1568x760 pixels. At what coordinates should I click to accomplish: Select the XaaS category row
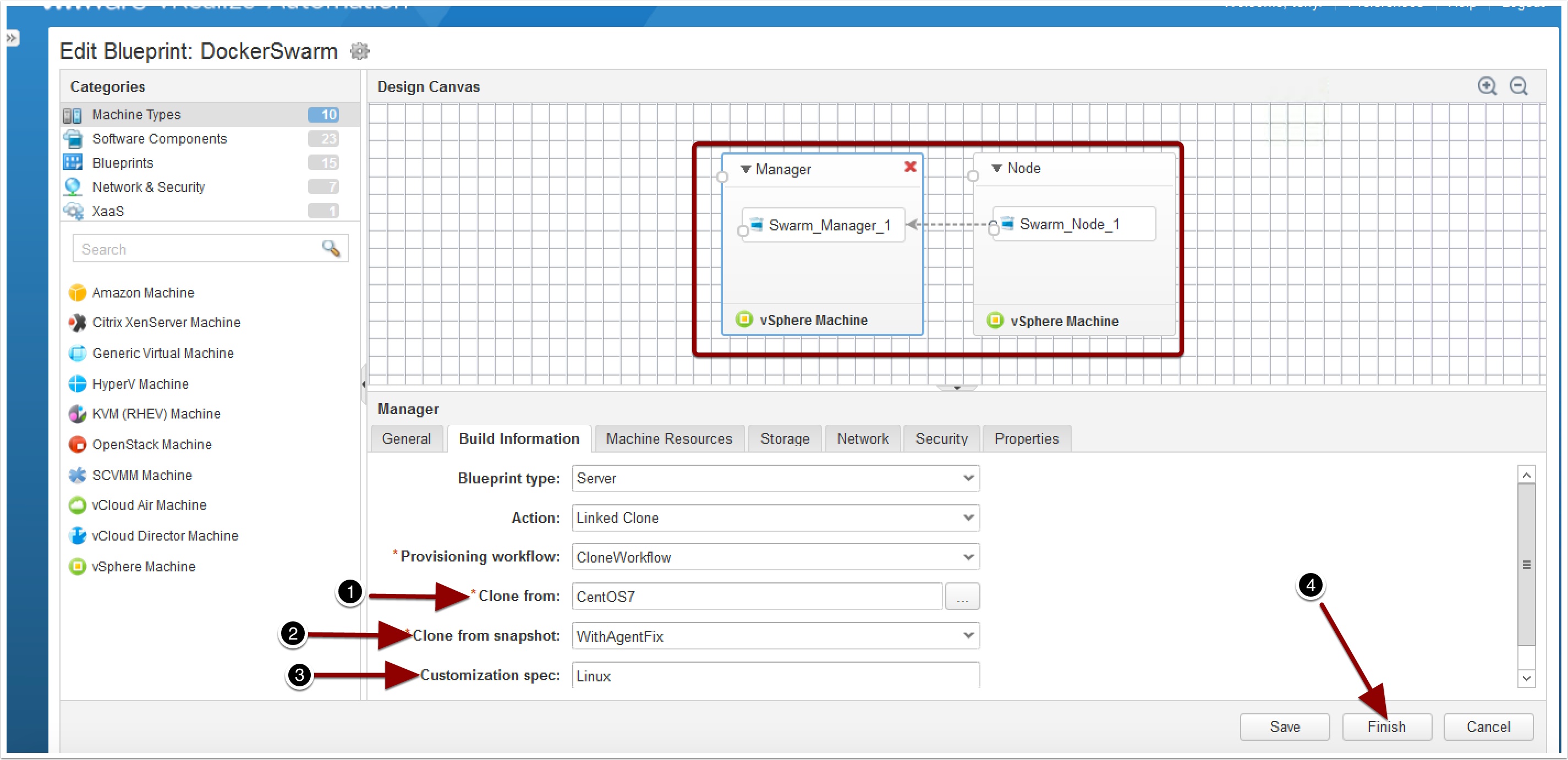pyautogui.click(x=210, y=211)
